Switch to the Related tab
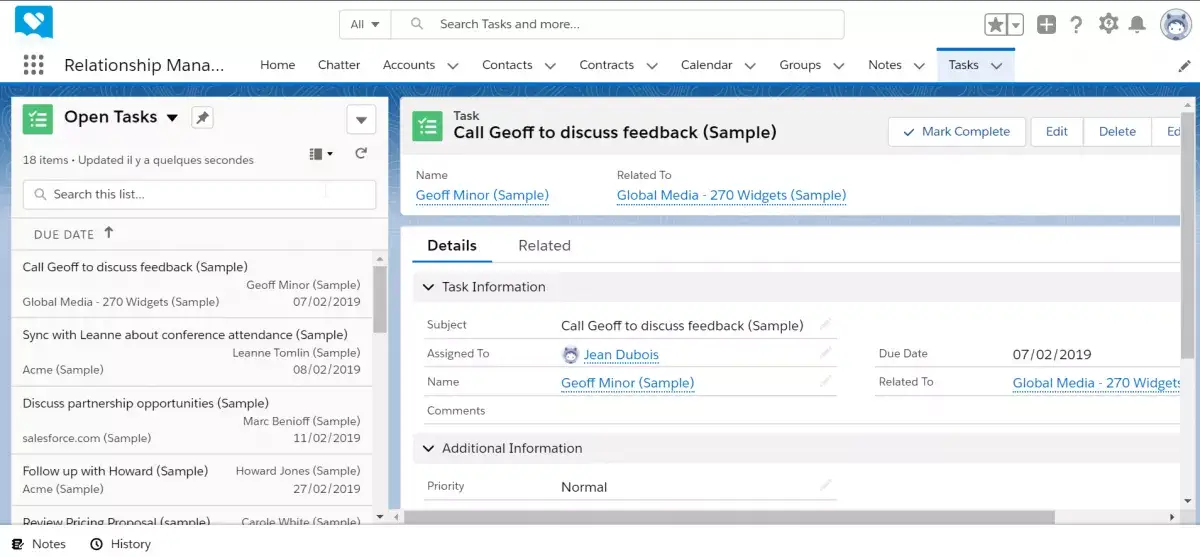The image size is (1200, 557). coord(544,245)
